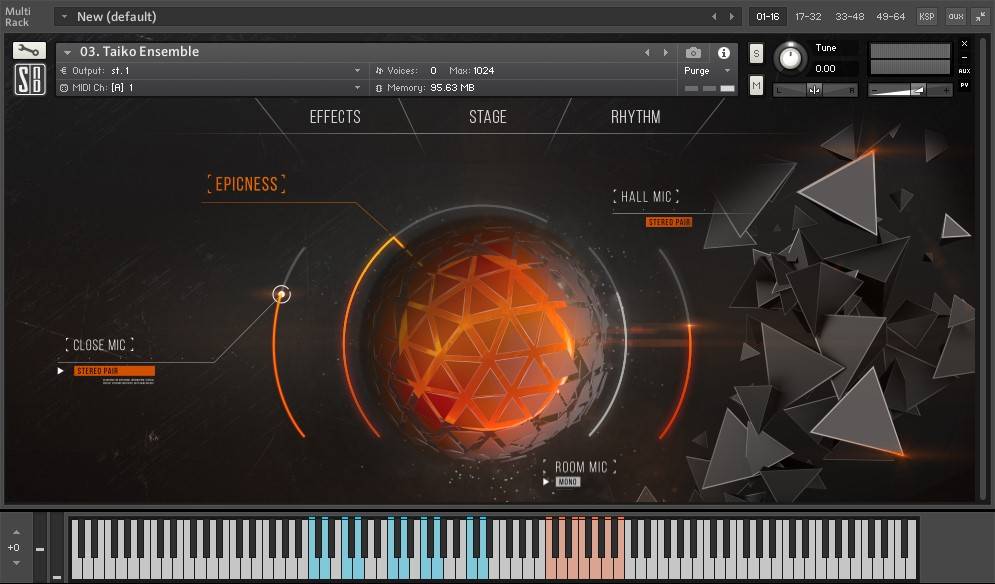Select the 17-32 rack page

(808, 17)
